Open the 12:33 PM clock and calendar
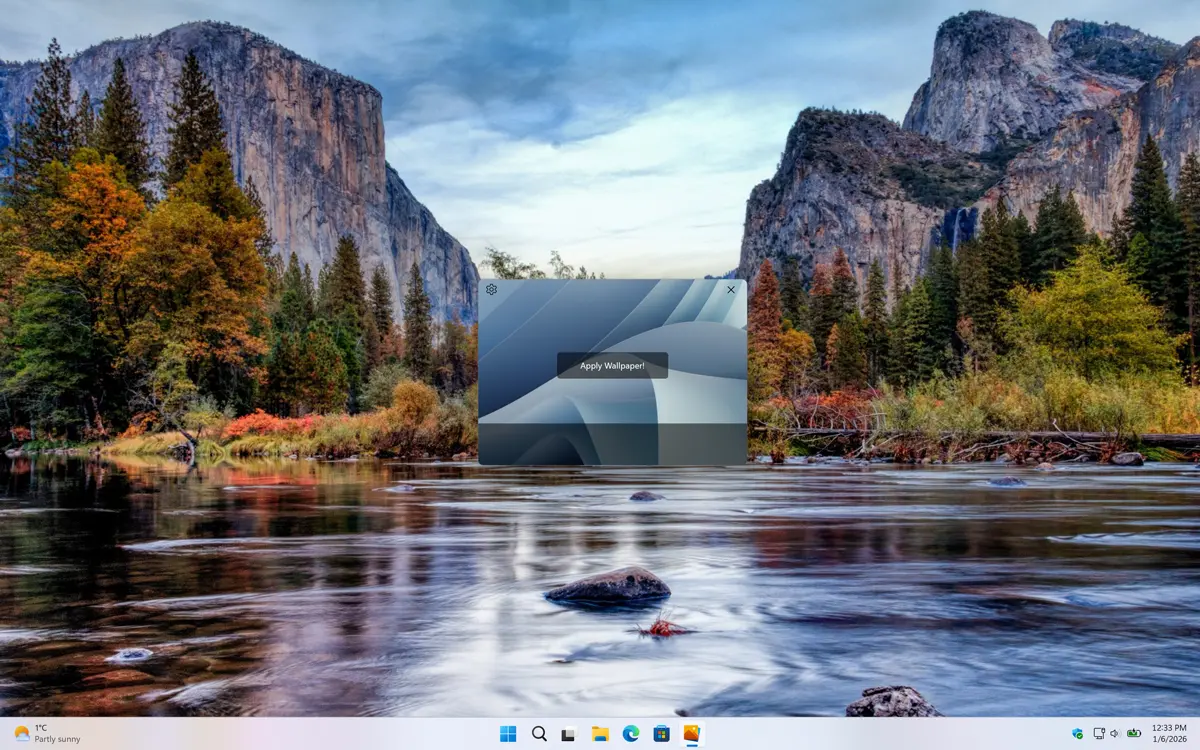Screen dimensions: 1200x750 click(1170, 734)
